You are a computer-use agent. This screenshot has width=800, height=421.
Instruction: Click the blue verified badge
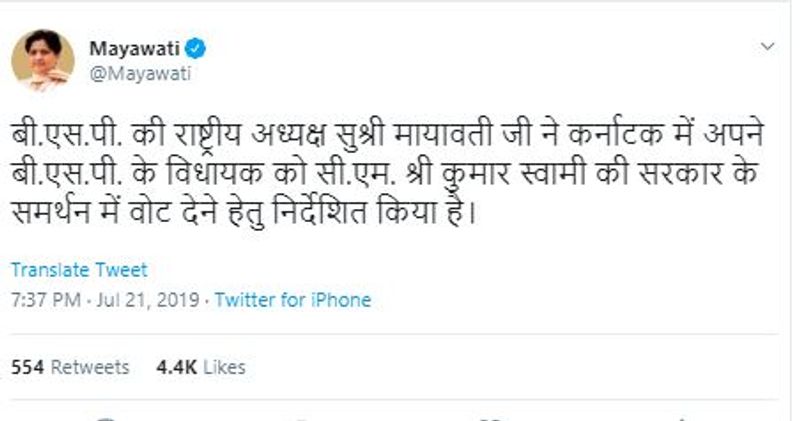point(198,48)
